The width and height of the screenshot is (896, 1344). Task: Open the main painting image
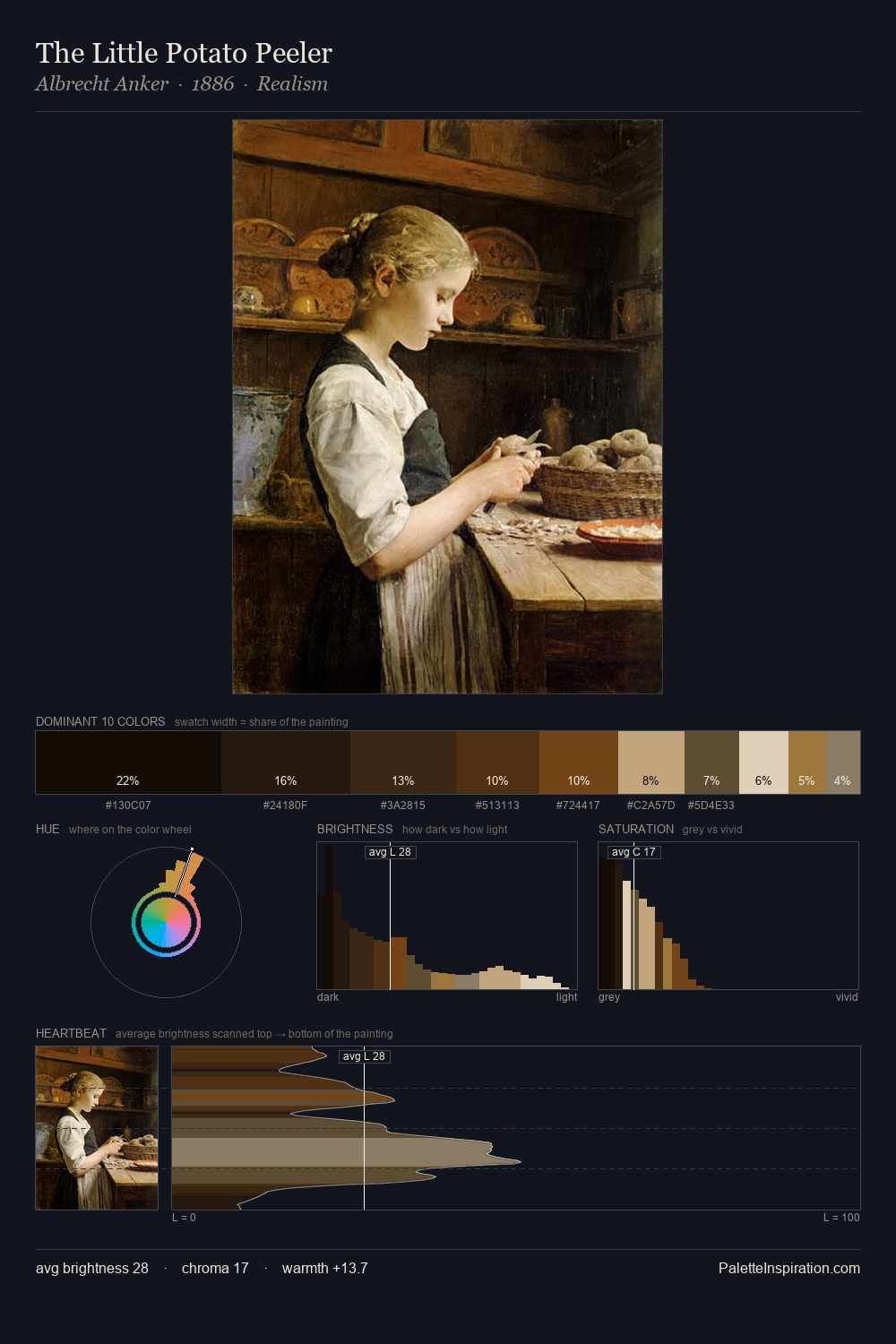448,407
